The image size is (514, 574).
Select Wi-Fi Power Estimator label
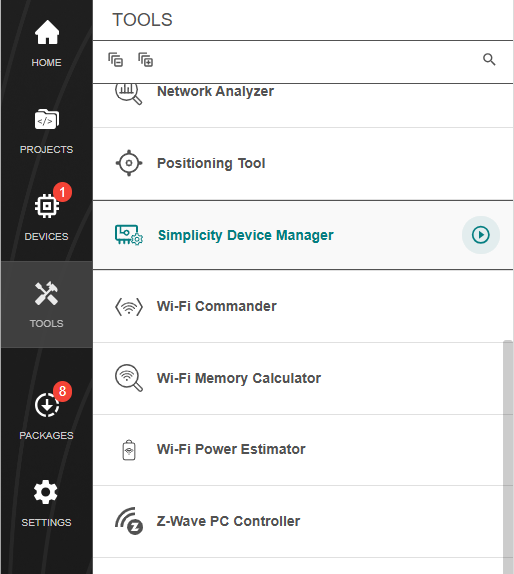tap(231, 449)
